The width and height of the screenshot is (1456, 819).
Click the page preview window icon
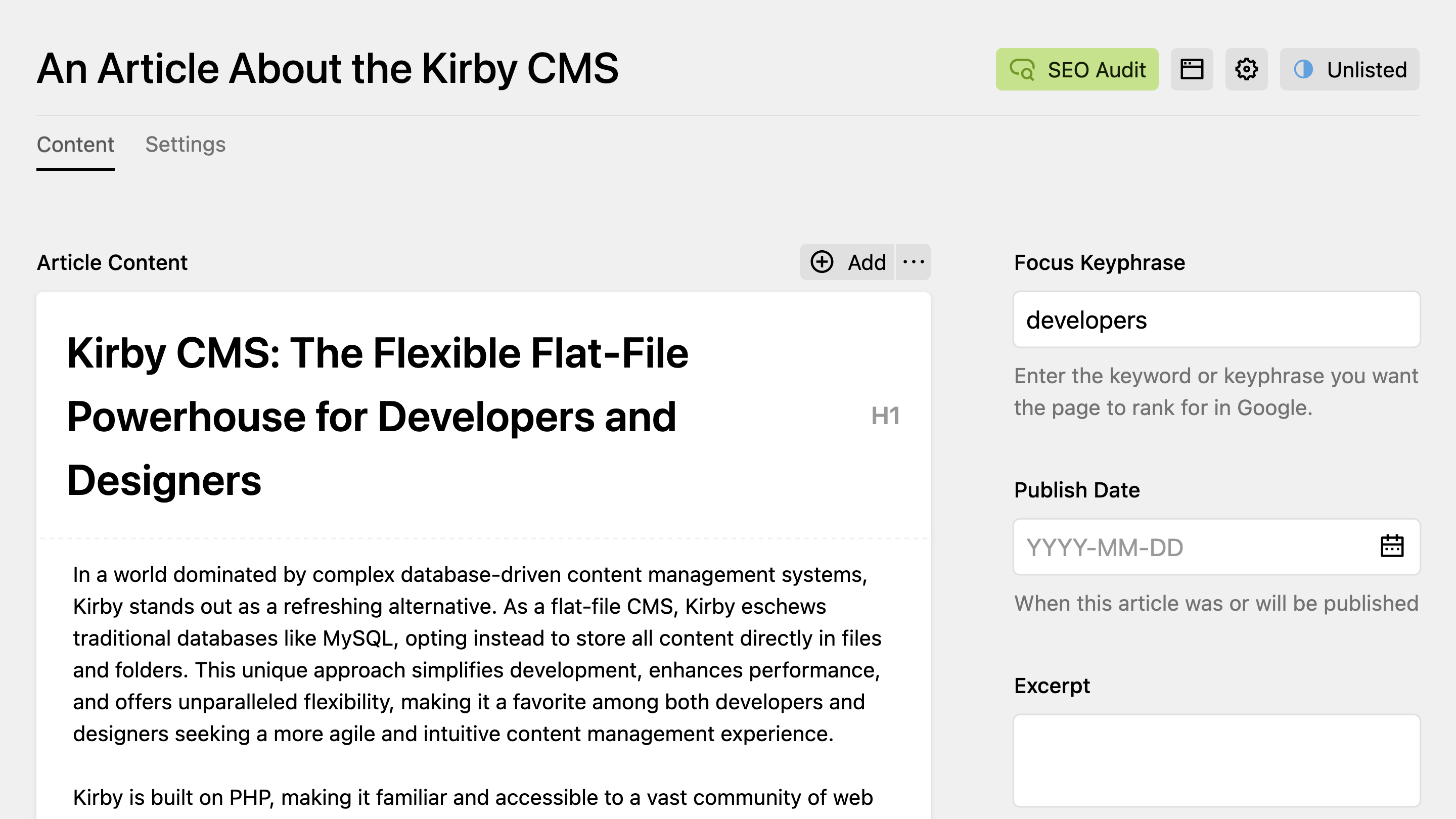click(1192, 69)
